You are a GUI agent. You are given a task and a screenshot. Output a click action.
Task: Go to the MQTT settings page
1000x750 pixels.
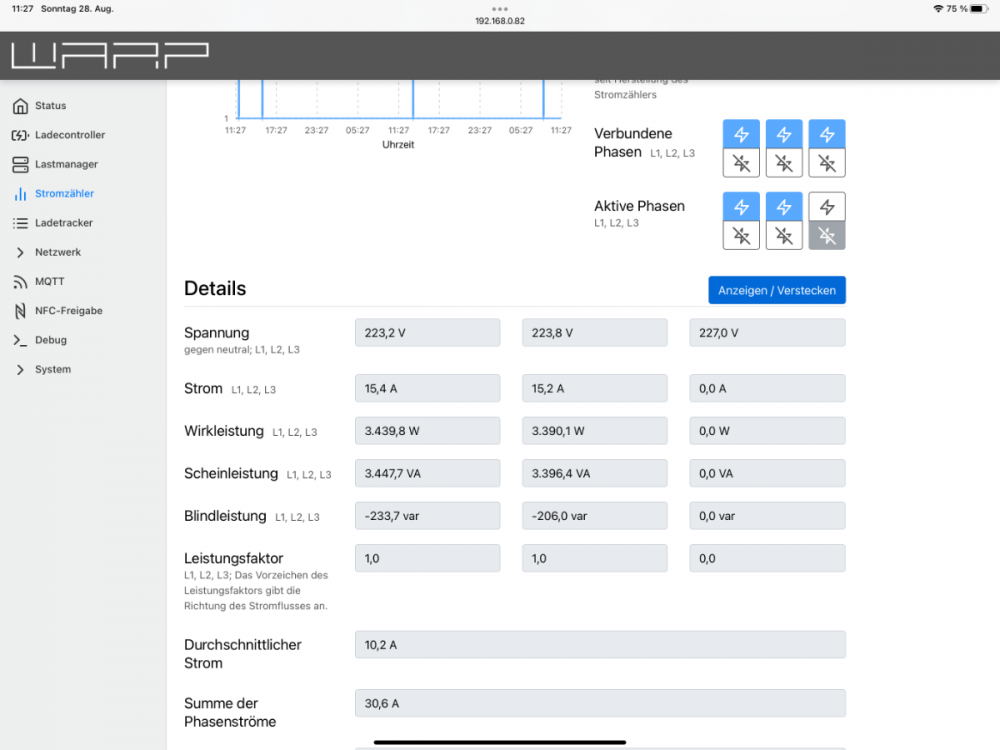[x=49, y=282]
